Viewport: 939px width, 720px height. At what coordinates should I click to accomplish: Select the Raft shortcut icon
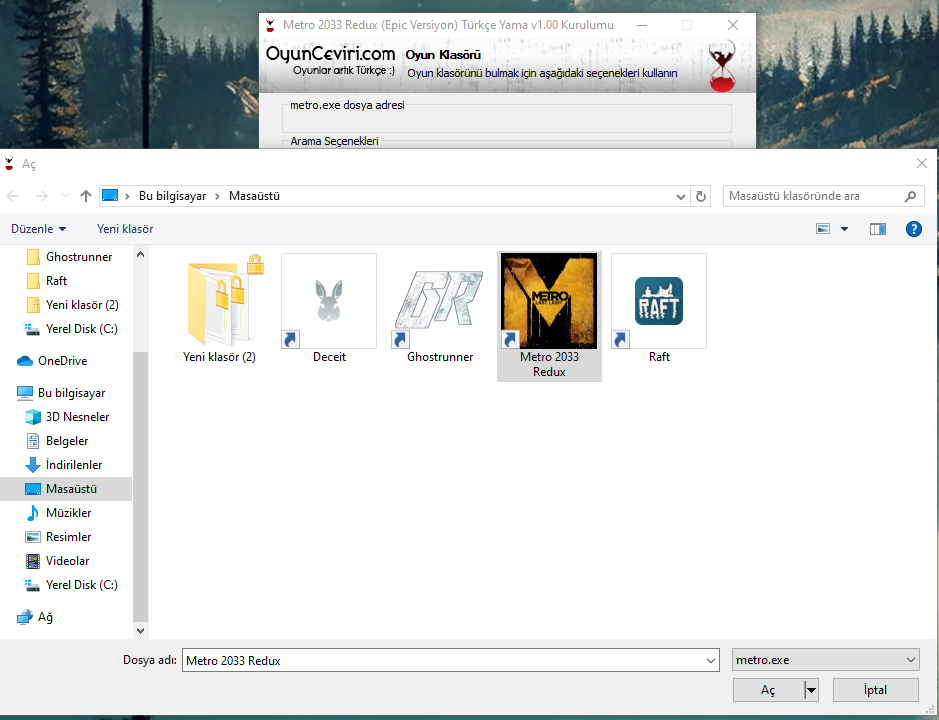[659, 301]
